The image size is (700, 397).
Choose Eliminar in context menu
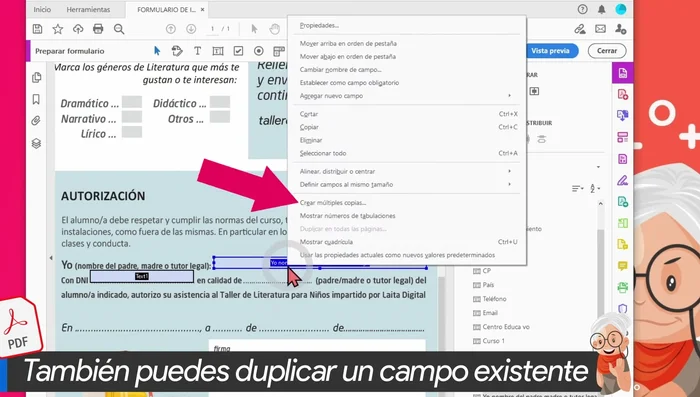pyautogui.click(x=311, y=140)
